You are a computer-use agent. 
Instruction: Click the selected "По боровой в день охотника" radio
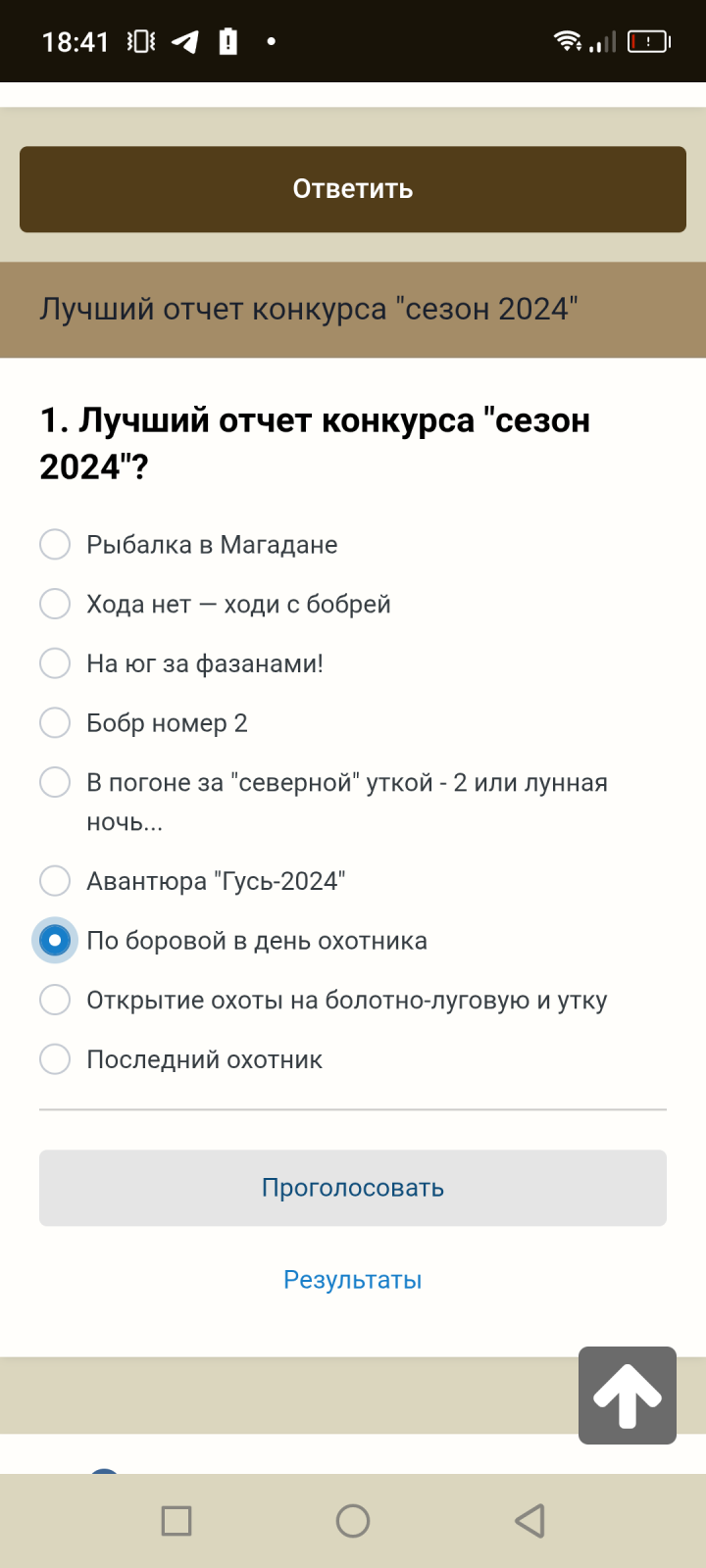pos(55,941)
